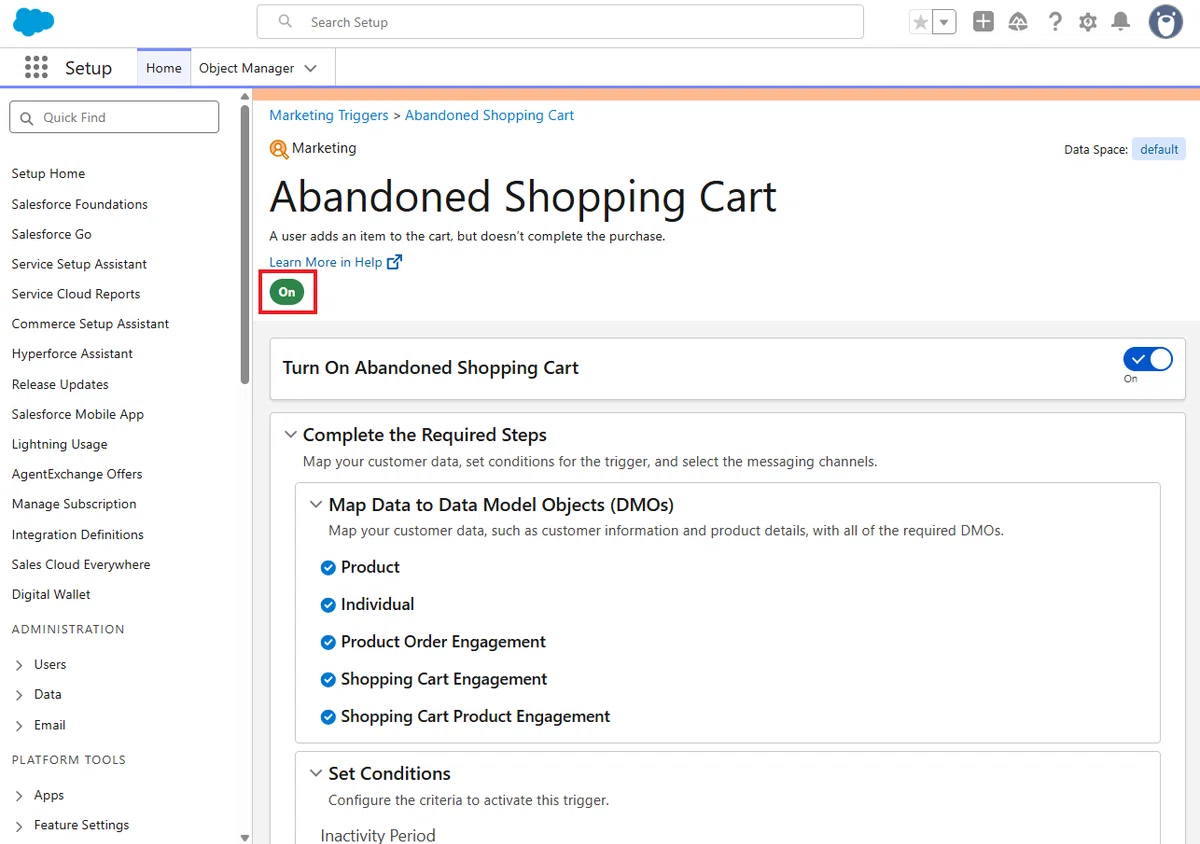Open the Setup gear icon
This screenshot has height=844, width=1200.
tap(1088, 22)
